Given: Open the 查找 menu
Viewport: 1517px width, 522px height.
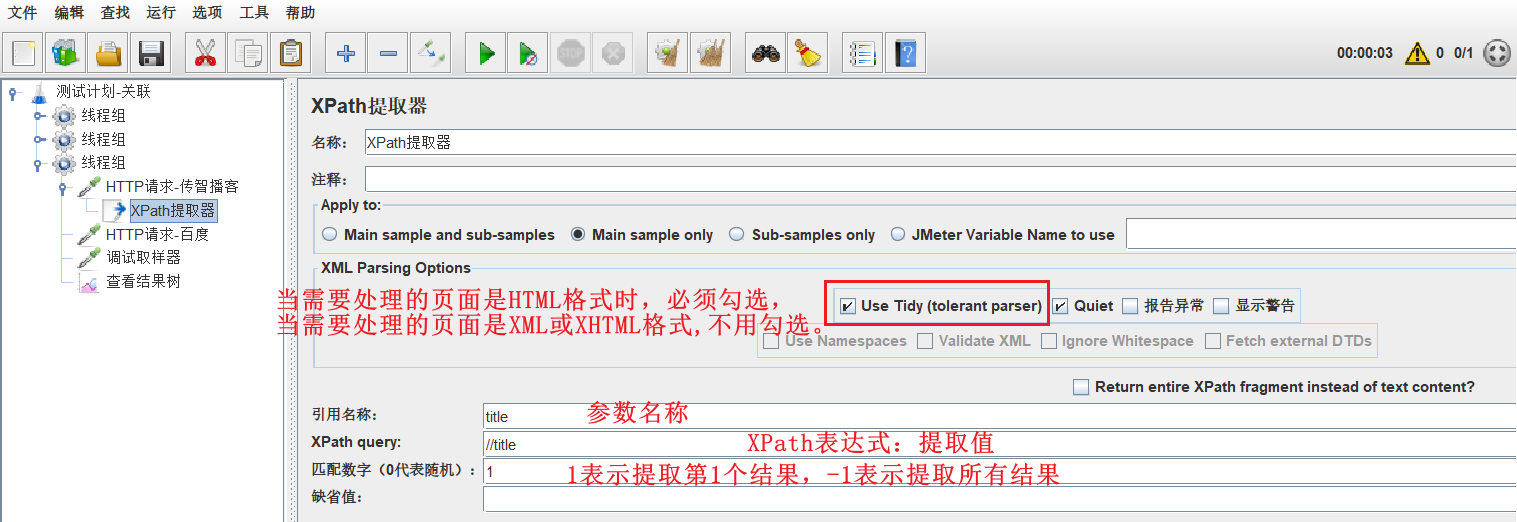Looking at the screenshot, I should (115, 13).
